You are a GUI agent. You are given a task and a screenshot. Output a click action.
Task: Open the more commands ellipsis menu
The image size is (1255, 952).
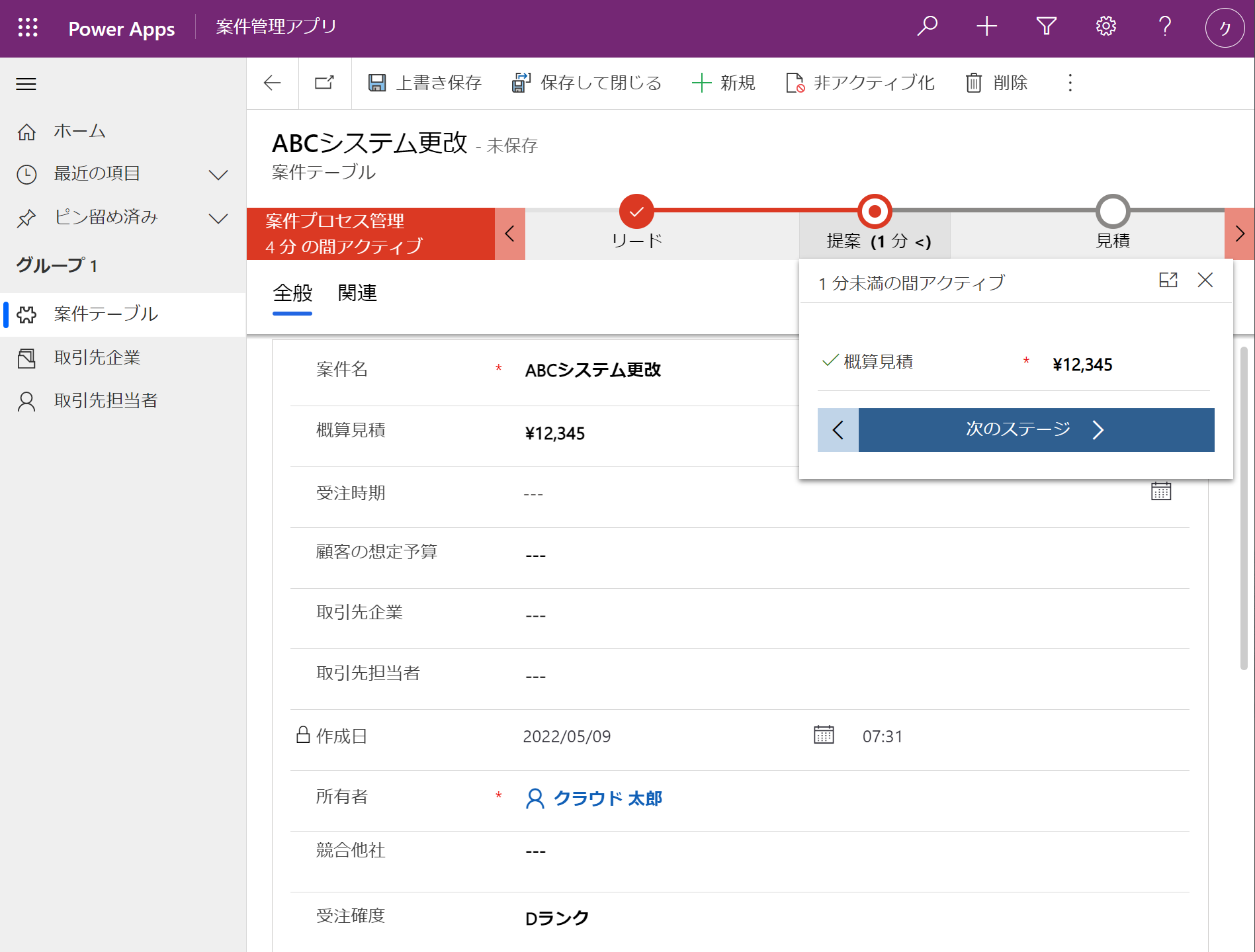point(1069,83)
